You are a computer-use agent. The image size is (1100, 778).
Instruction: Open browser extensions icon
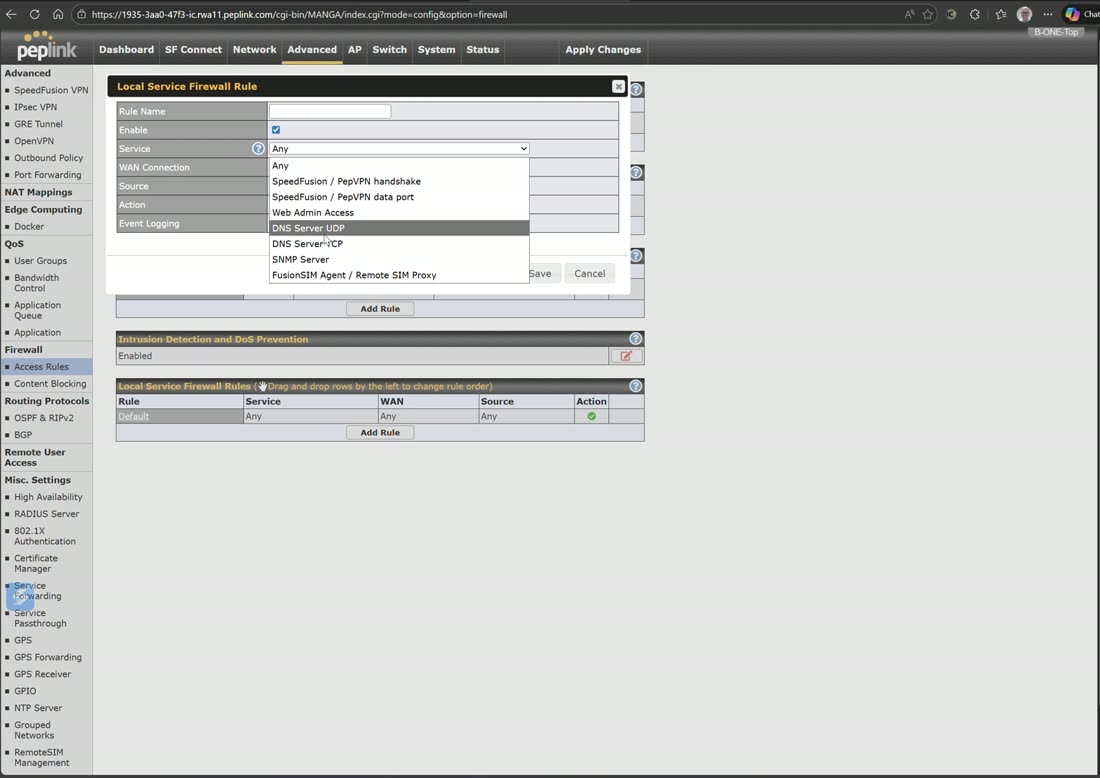tap(974, 14)
